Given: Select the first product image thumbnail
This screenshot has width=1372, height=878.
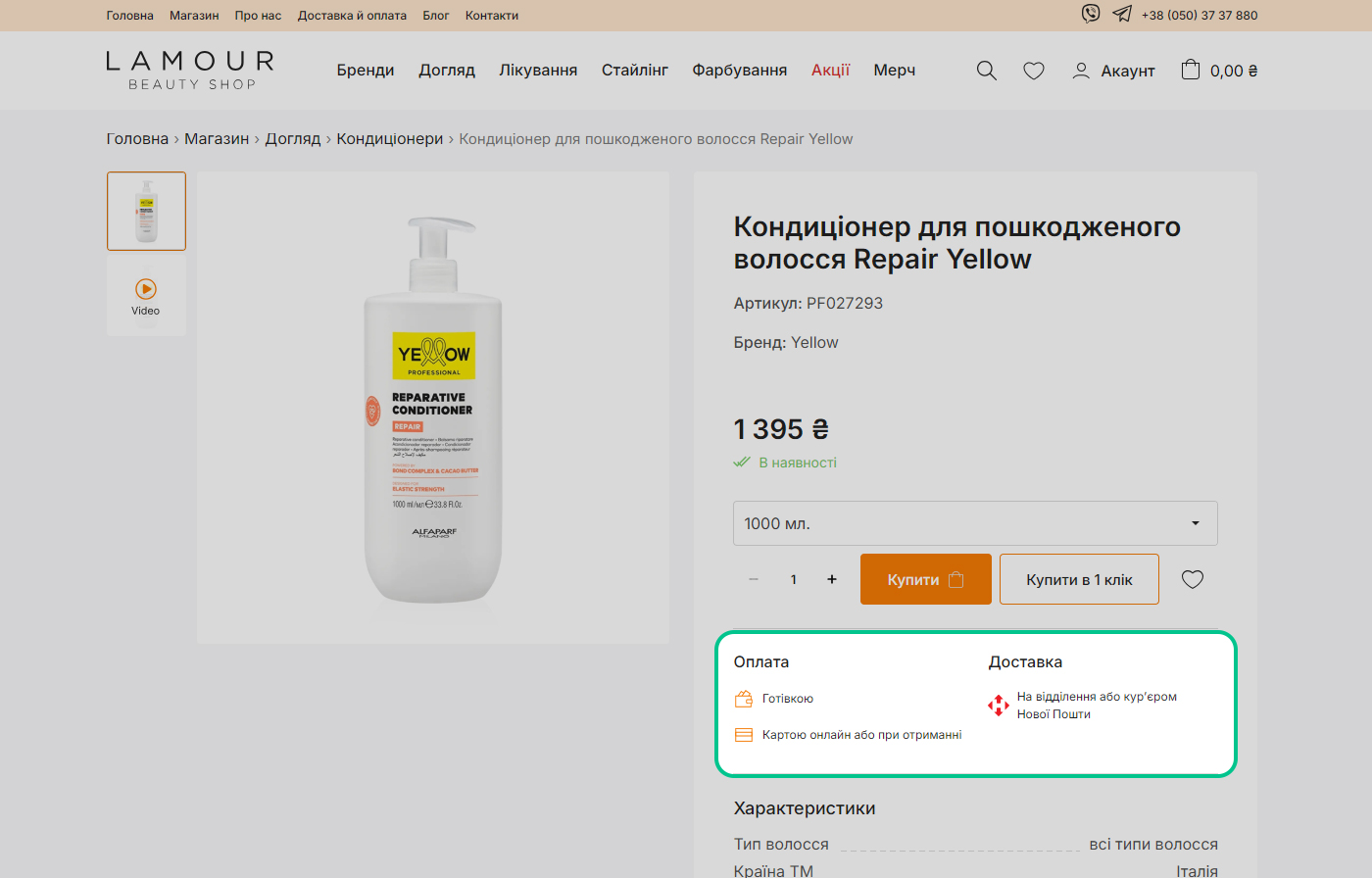Looking at the screenshot, I should click(x=146, y=211).
